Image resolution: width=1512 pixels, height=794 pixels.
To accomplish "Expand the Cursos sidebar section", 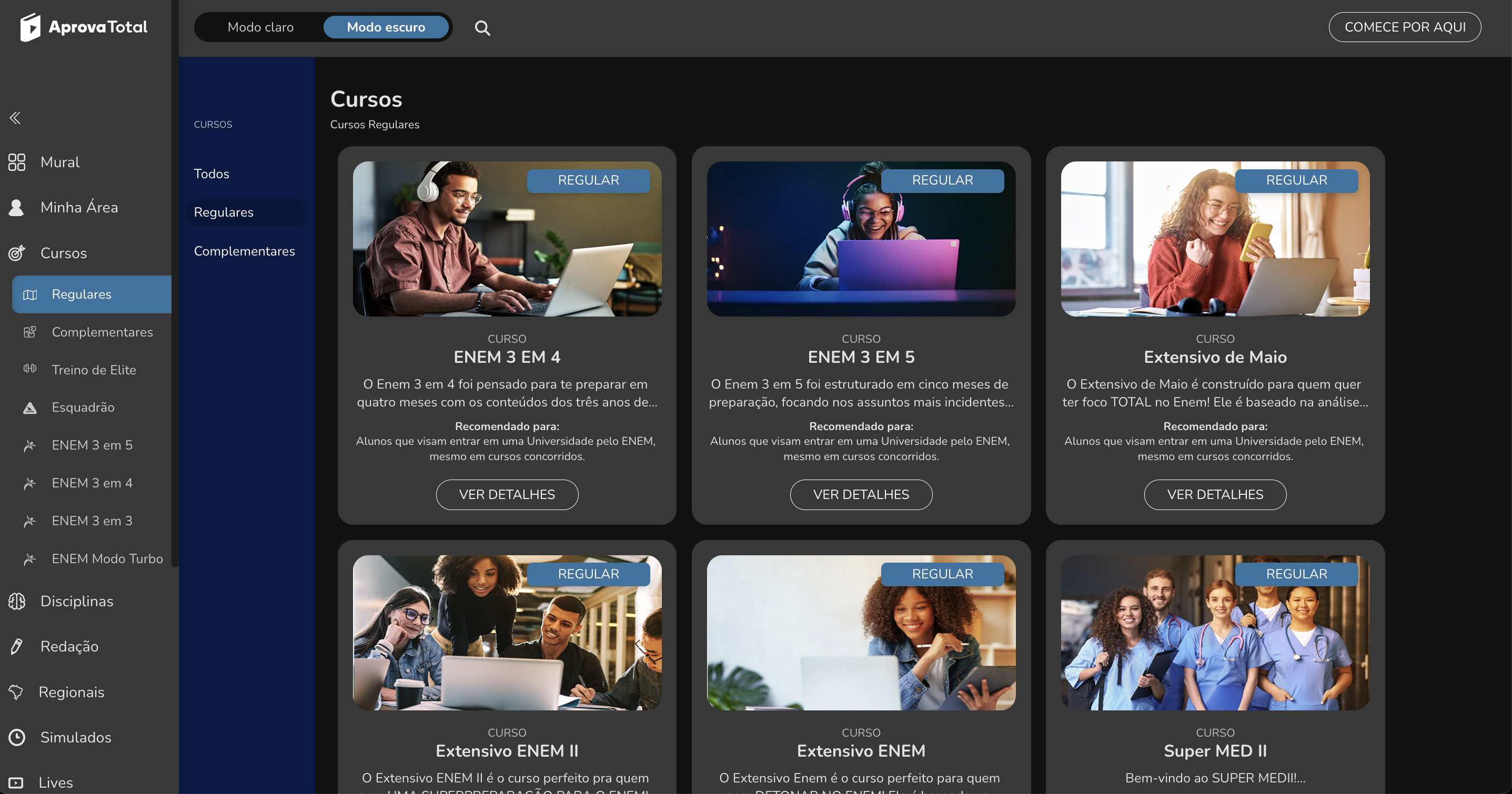I will [63, 253].
